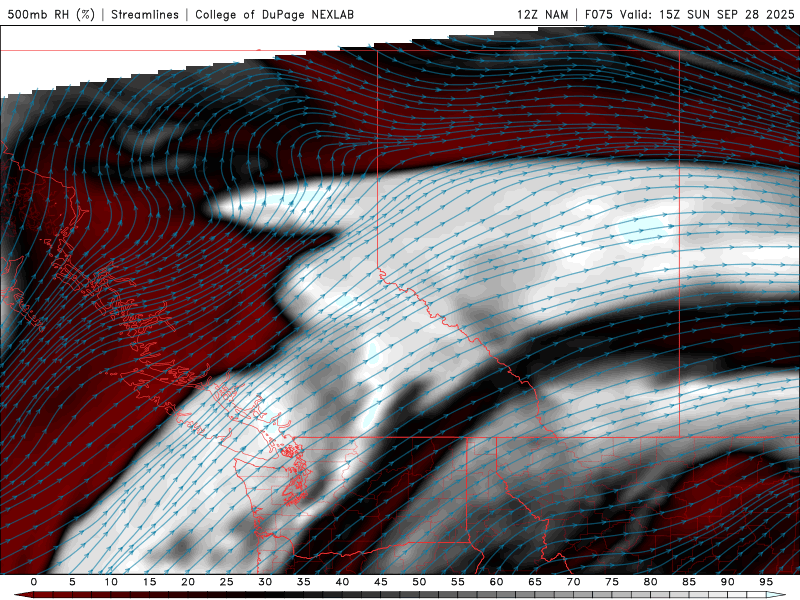Click the "500mb RH (%)" title text
The image size is (800, 600).
[51, 14]
